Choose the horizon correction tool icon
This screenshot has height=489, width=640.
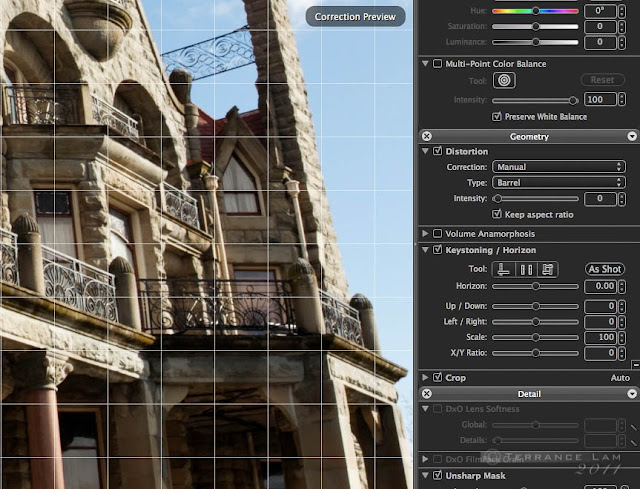pos(504,269)
